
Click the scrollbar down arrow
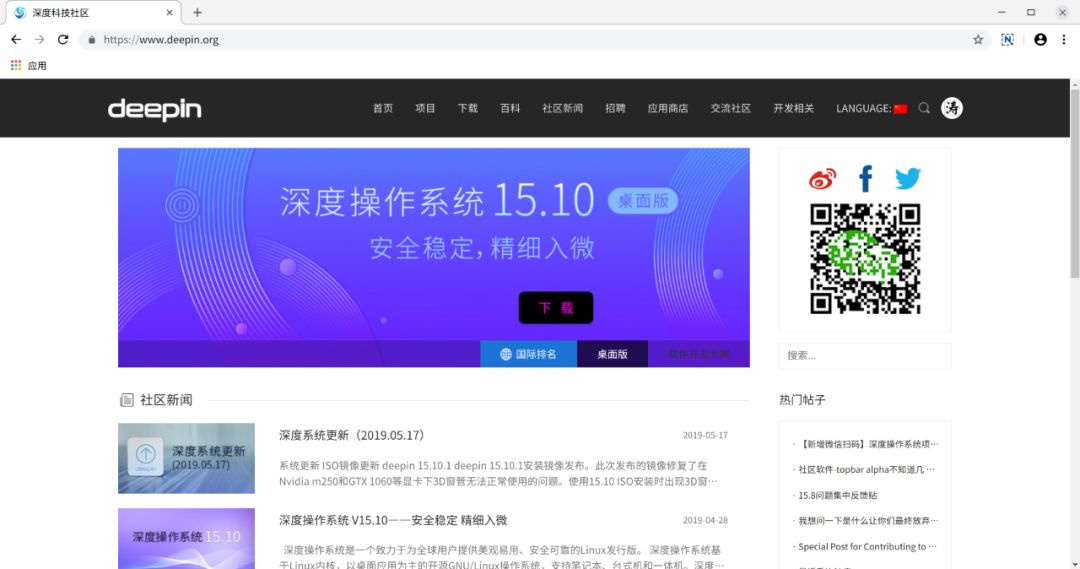[1074, 564]
